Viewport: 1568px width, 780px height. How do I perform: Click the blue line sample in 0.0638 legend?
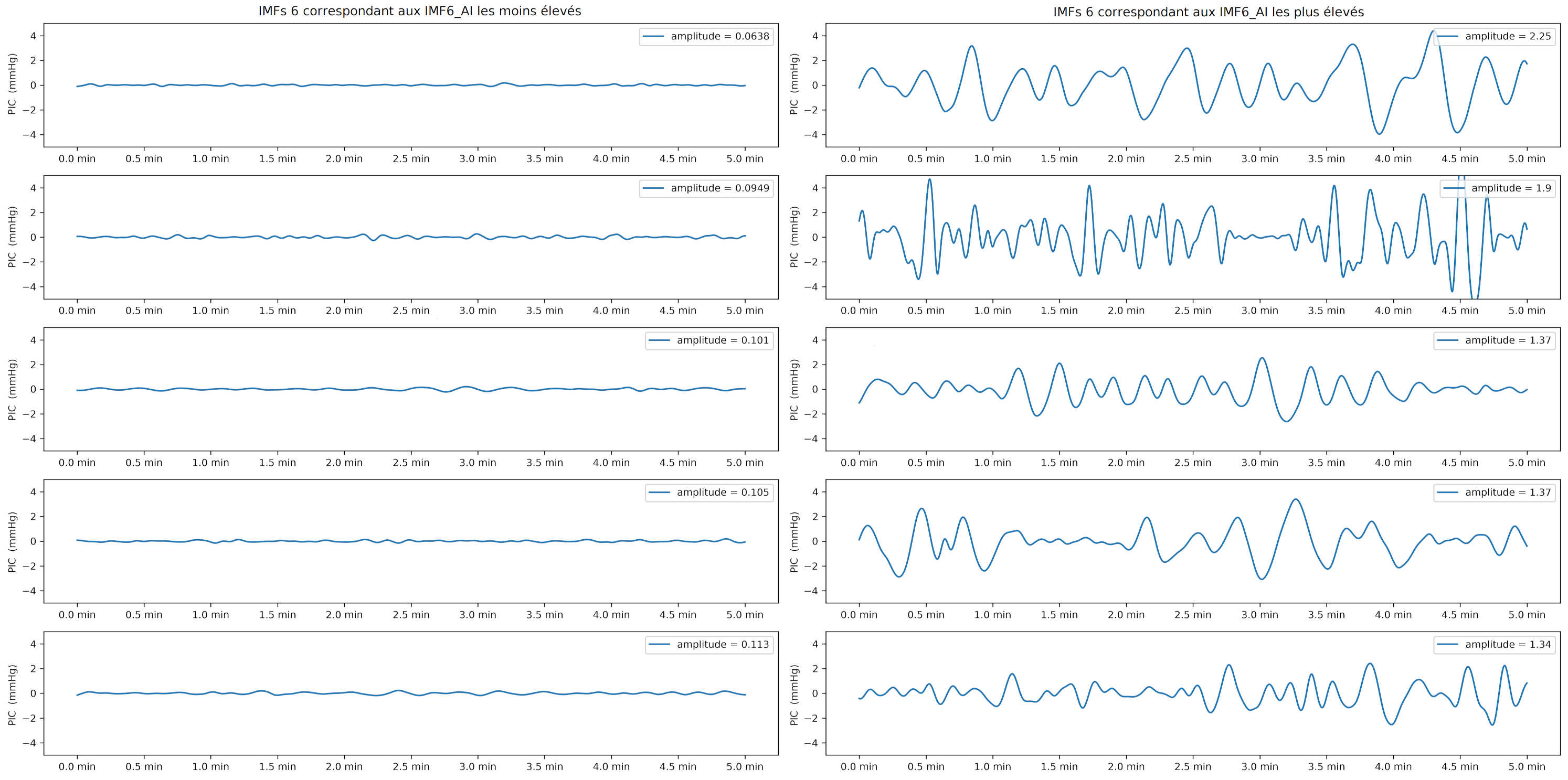[653, 37]
